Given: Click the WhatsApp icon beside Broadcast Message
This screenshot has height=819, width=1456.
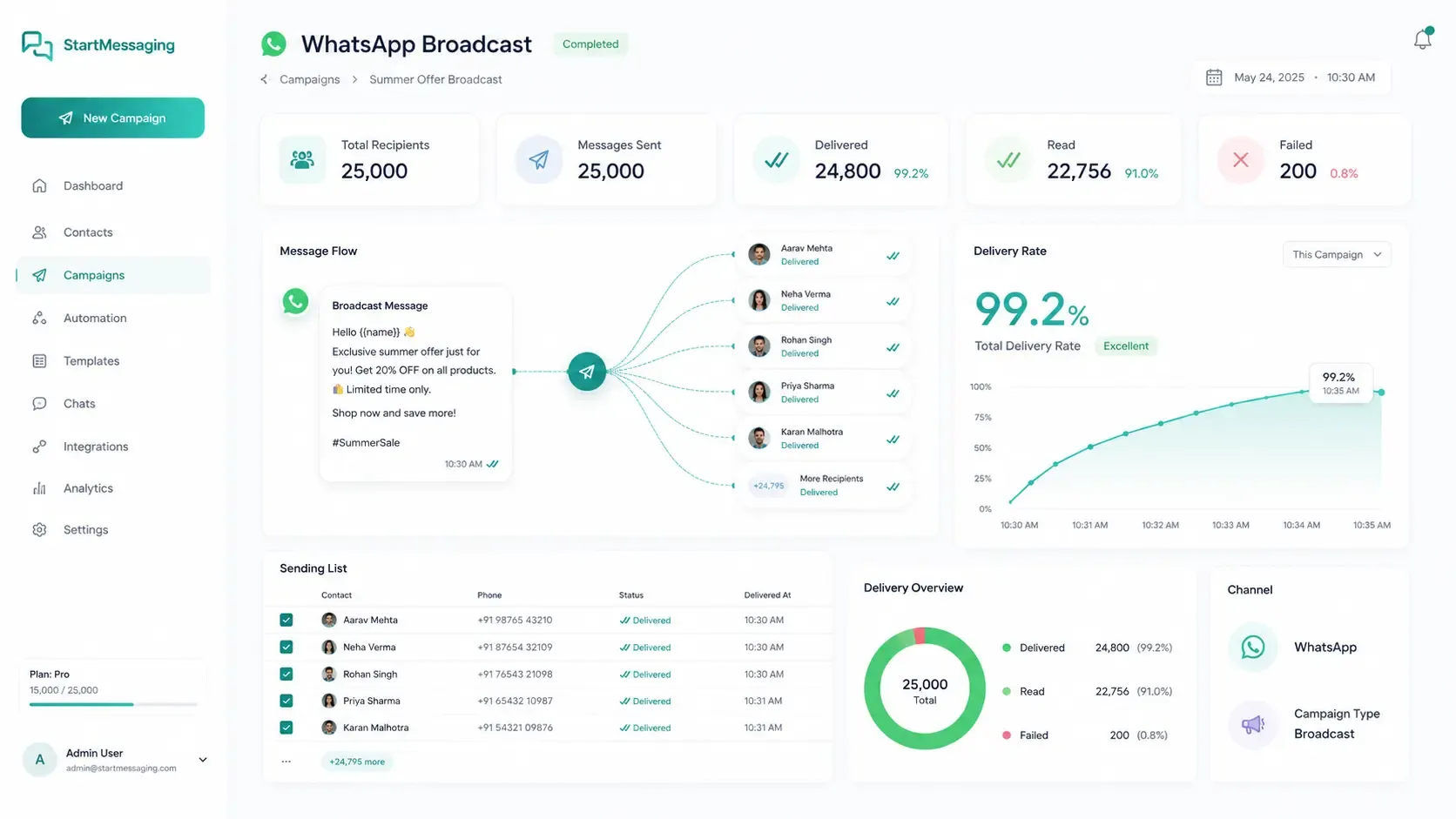Looking at the screenshot, I should pos(295,301).
